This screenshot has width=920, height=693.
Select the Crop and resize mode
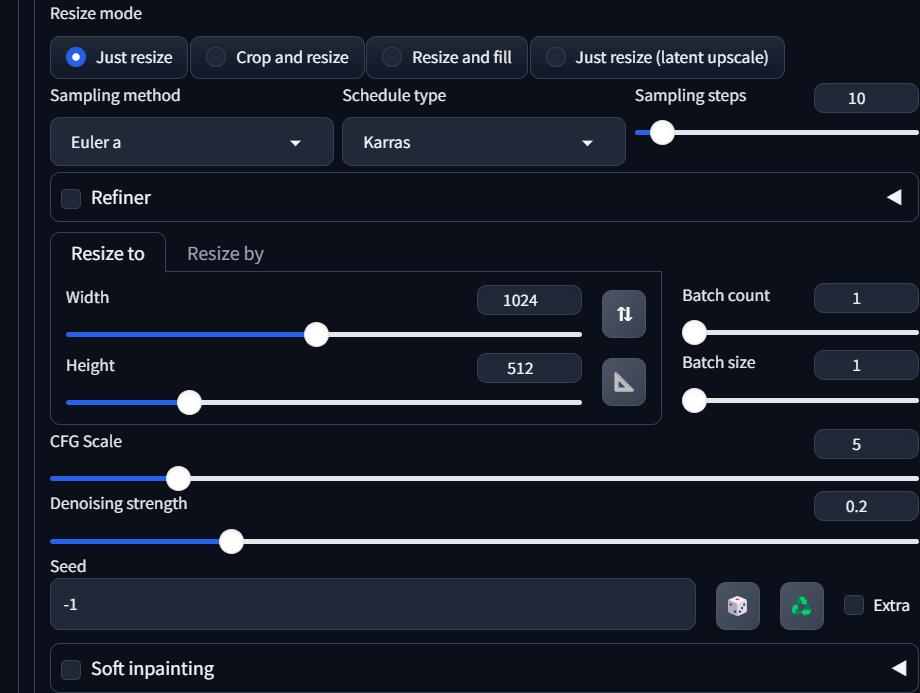[277, 58]
